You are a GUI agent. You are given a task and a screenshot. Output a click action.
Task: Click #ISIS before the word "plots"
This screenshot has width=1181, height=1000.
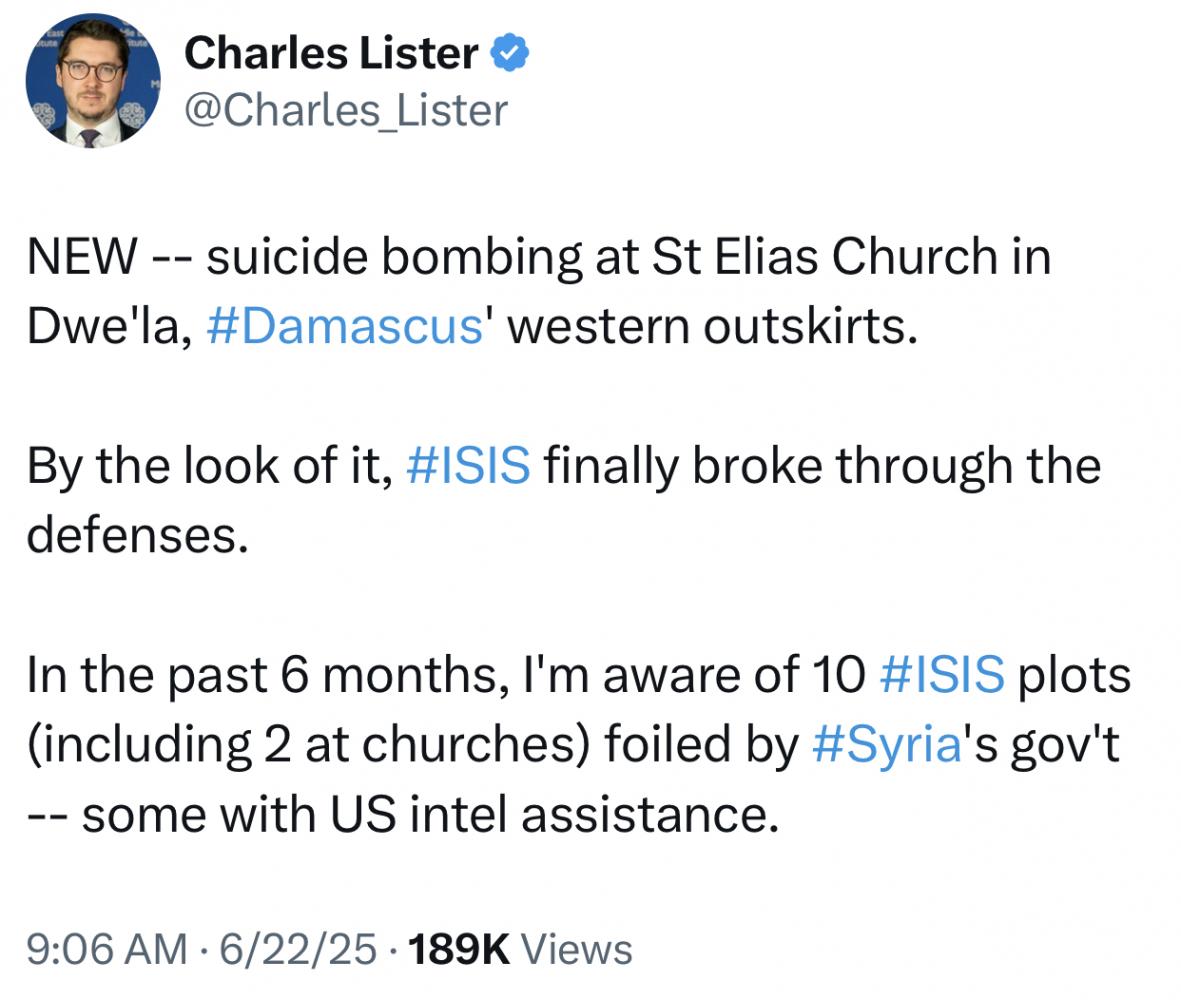click(941, 674)
